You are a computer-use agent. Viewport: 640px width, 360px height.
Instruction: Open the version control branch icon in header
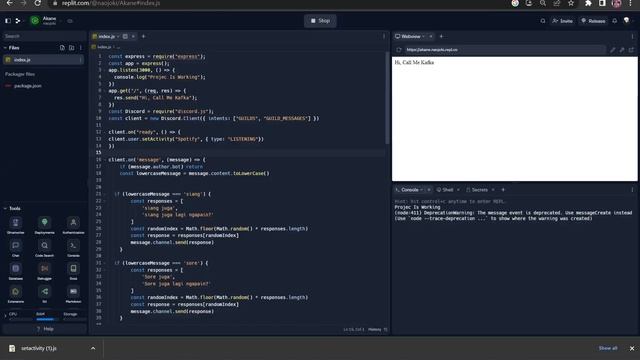point(18,20)
